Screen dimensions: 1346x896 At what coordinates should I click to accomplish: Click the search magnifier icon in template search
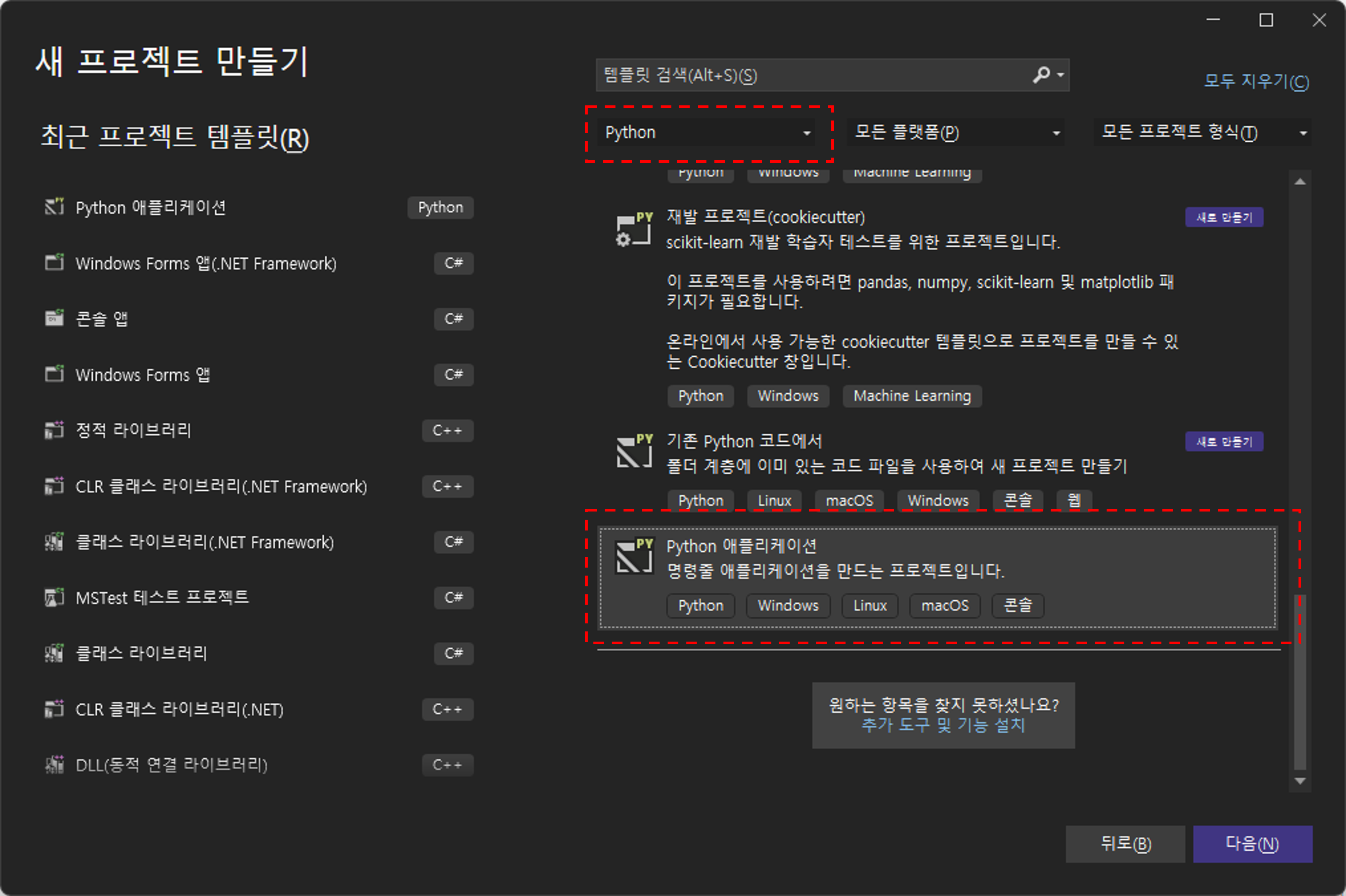pos(1041,74)
